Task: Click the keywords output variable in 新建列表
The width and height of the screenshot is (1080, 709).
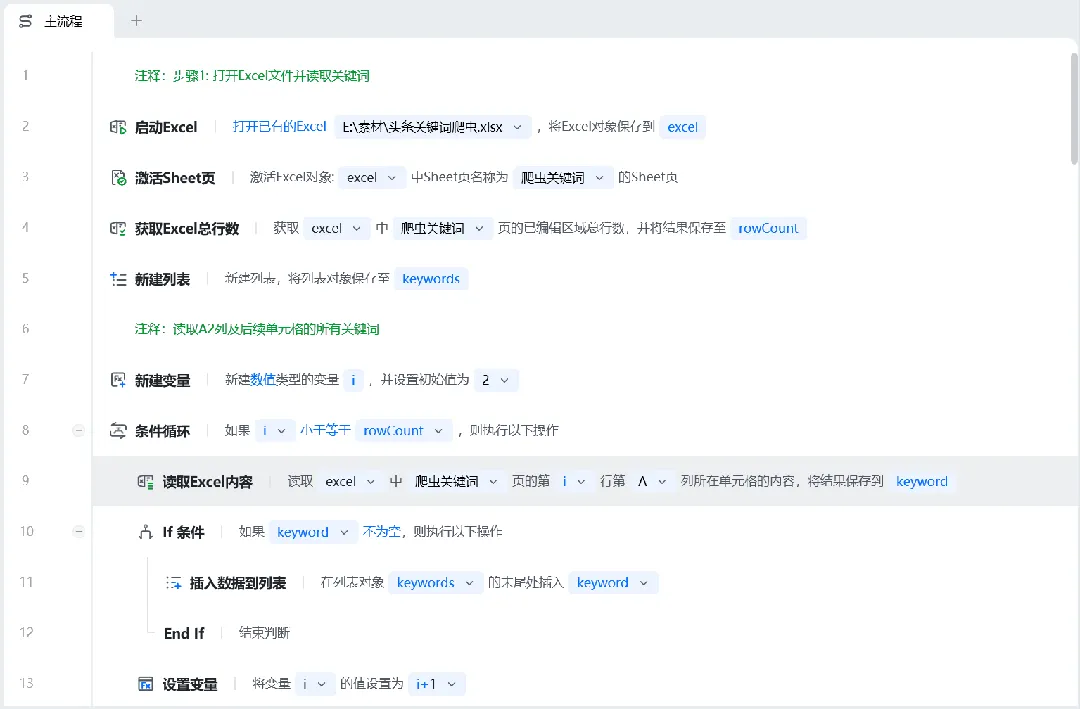Action: pyautogui.click(x=431, y=279)
